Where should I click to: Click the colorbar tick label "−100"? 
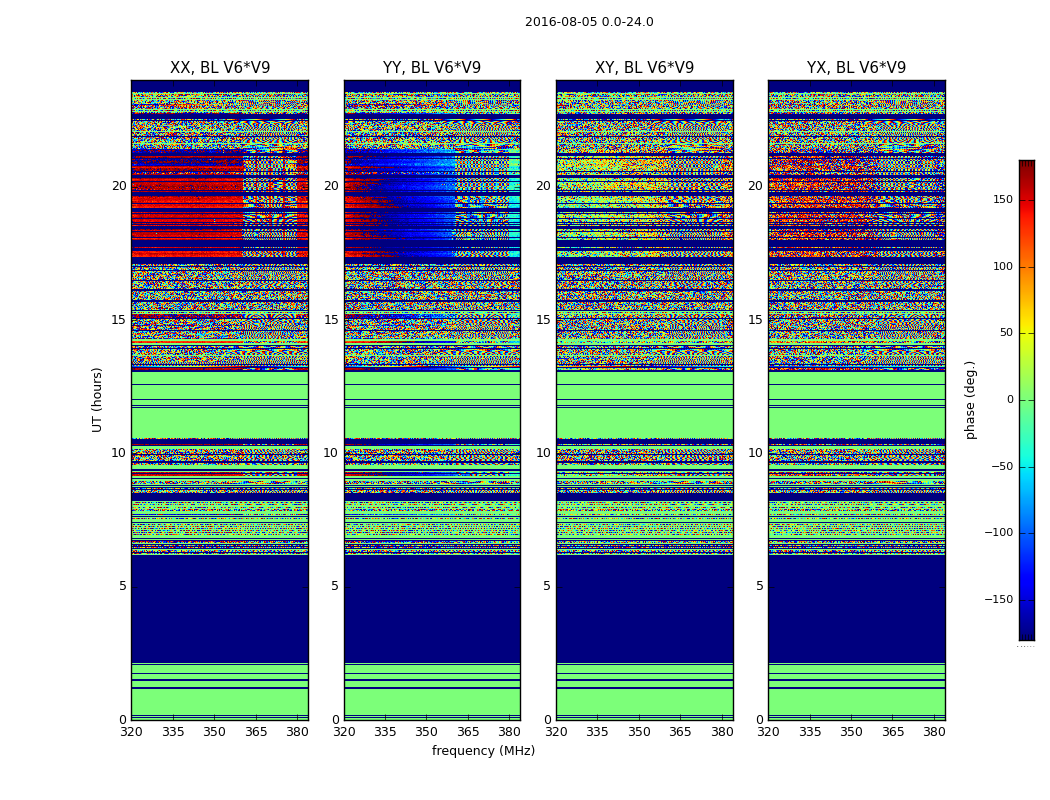tap(998, 533)
